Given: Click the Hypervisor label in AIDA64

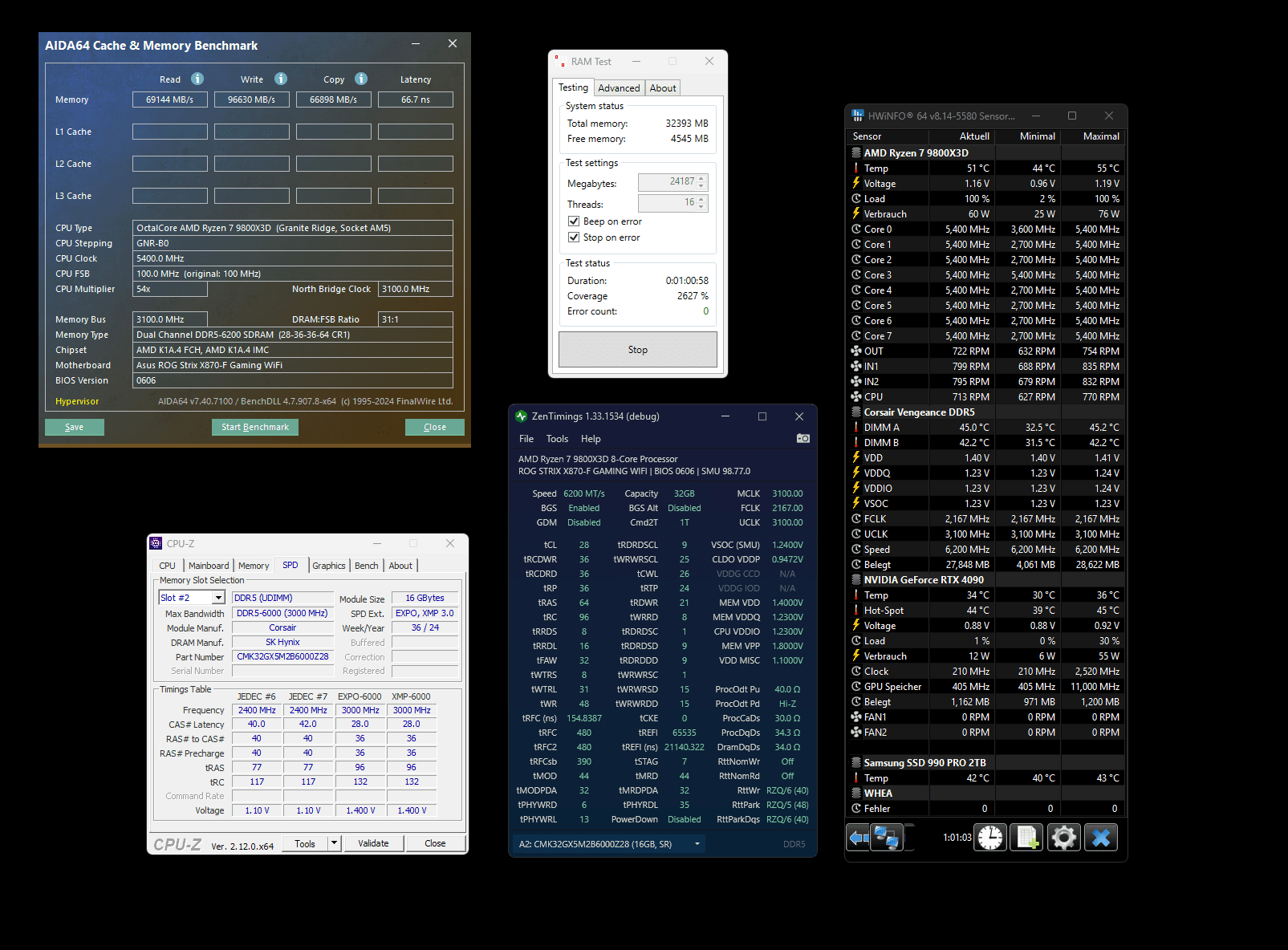Looking at the screenshot, I should click(x=77, y=401).
